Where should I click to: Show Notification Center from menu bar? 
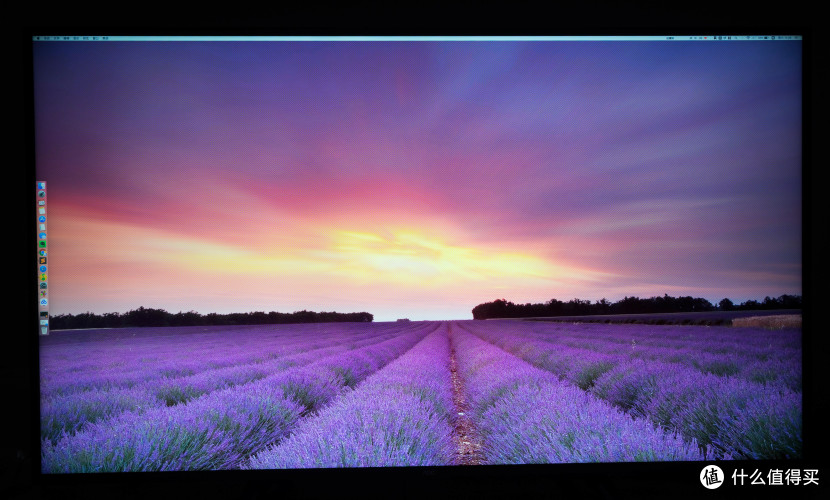coord(796,38)
